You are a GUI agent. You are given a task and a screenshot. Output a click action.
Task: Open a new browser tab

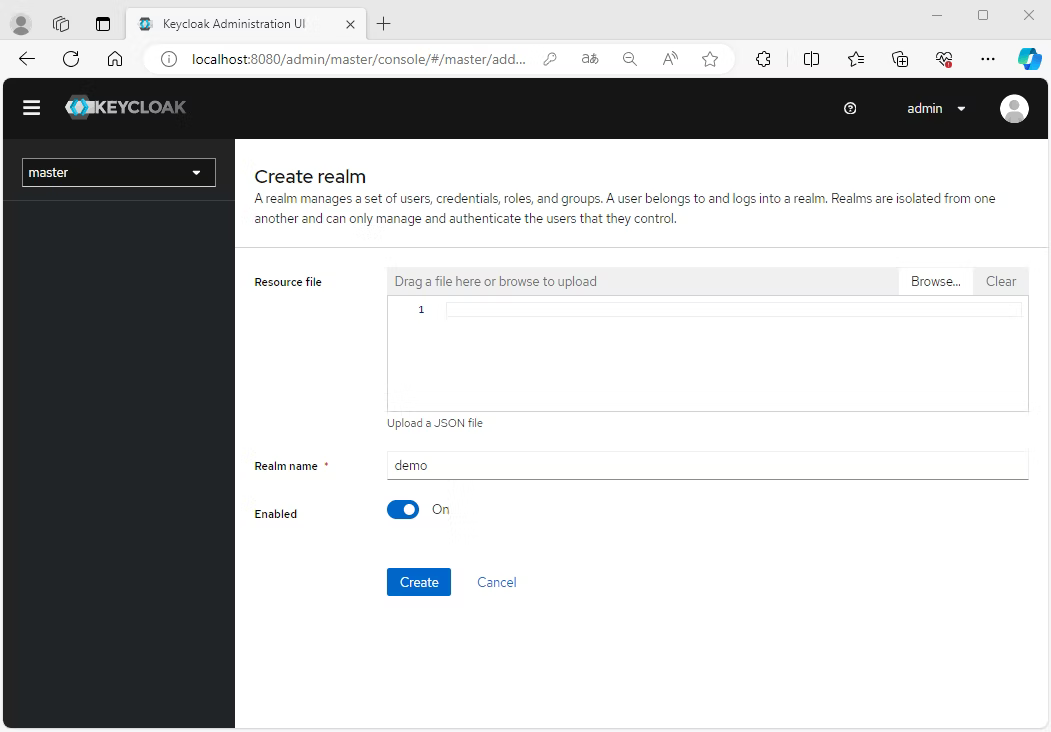[383, 24]
